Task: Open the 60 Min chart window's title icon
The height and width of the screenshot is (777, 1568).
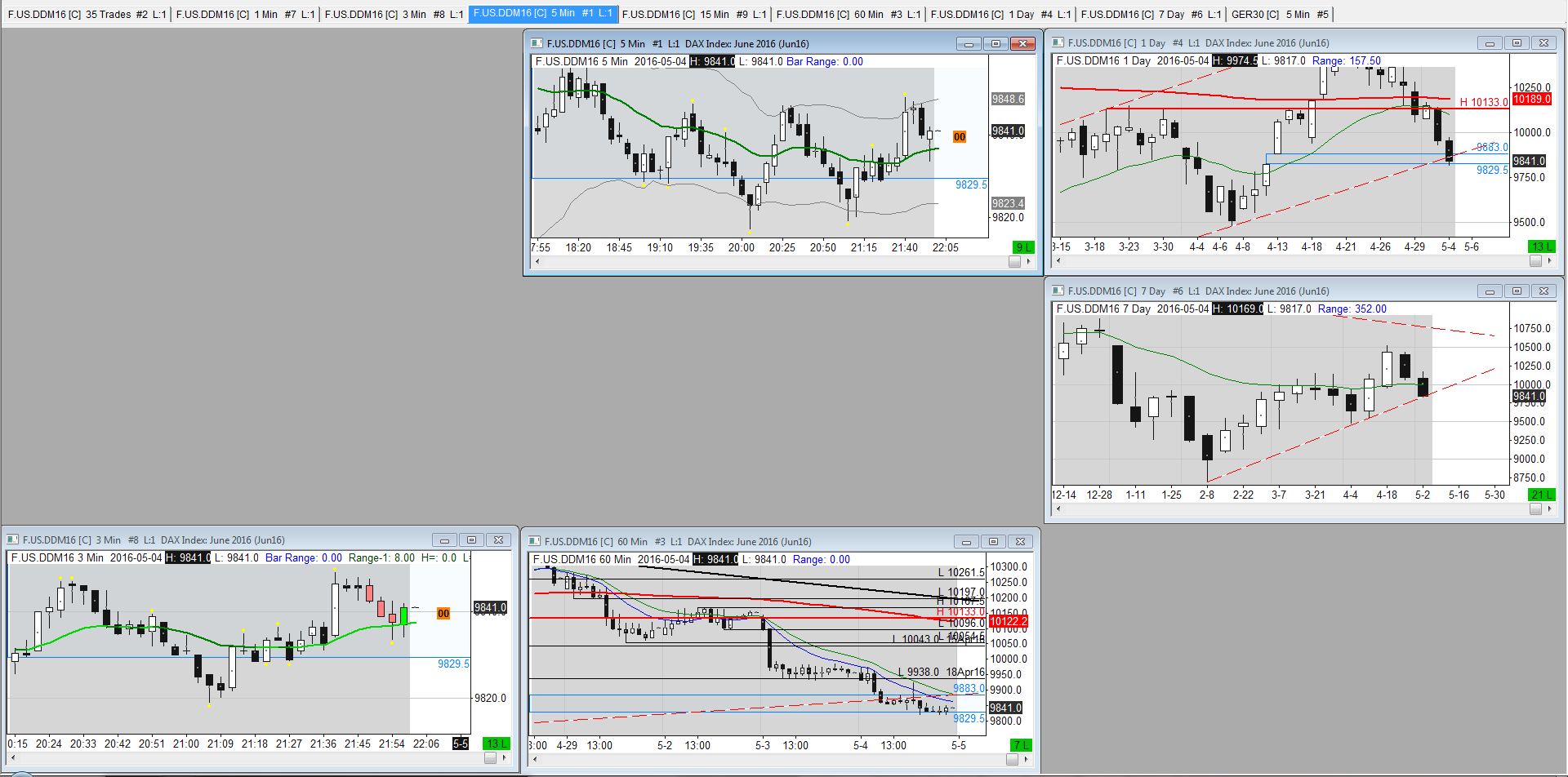Action: [534, 541]
